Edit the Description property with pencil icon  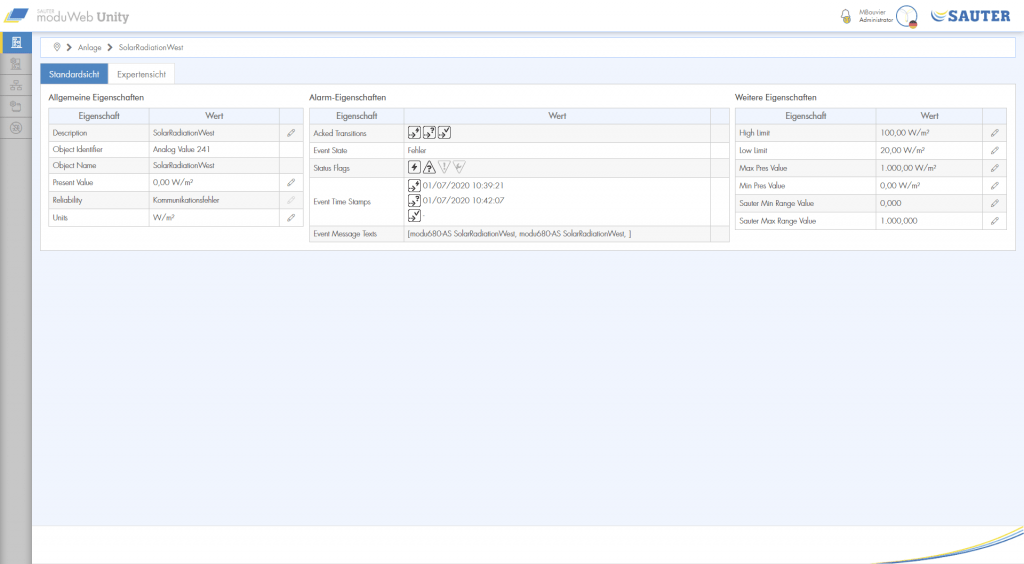tap(291, 133)
